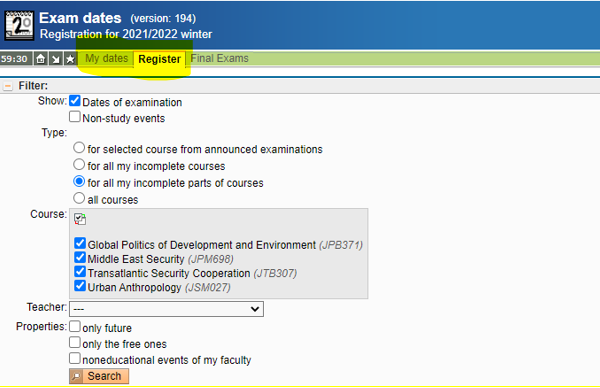Click the Search button
This screenshot has height=388, width=600.
point(99,376)
